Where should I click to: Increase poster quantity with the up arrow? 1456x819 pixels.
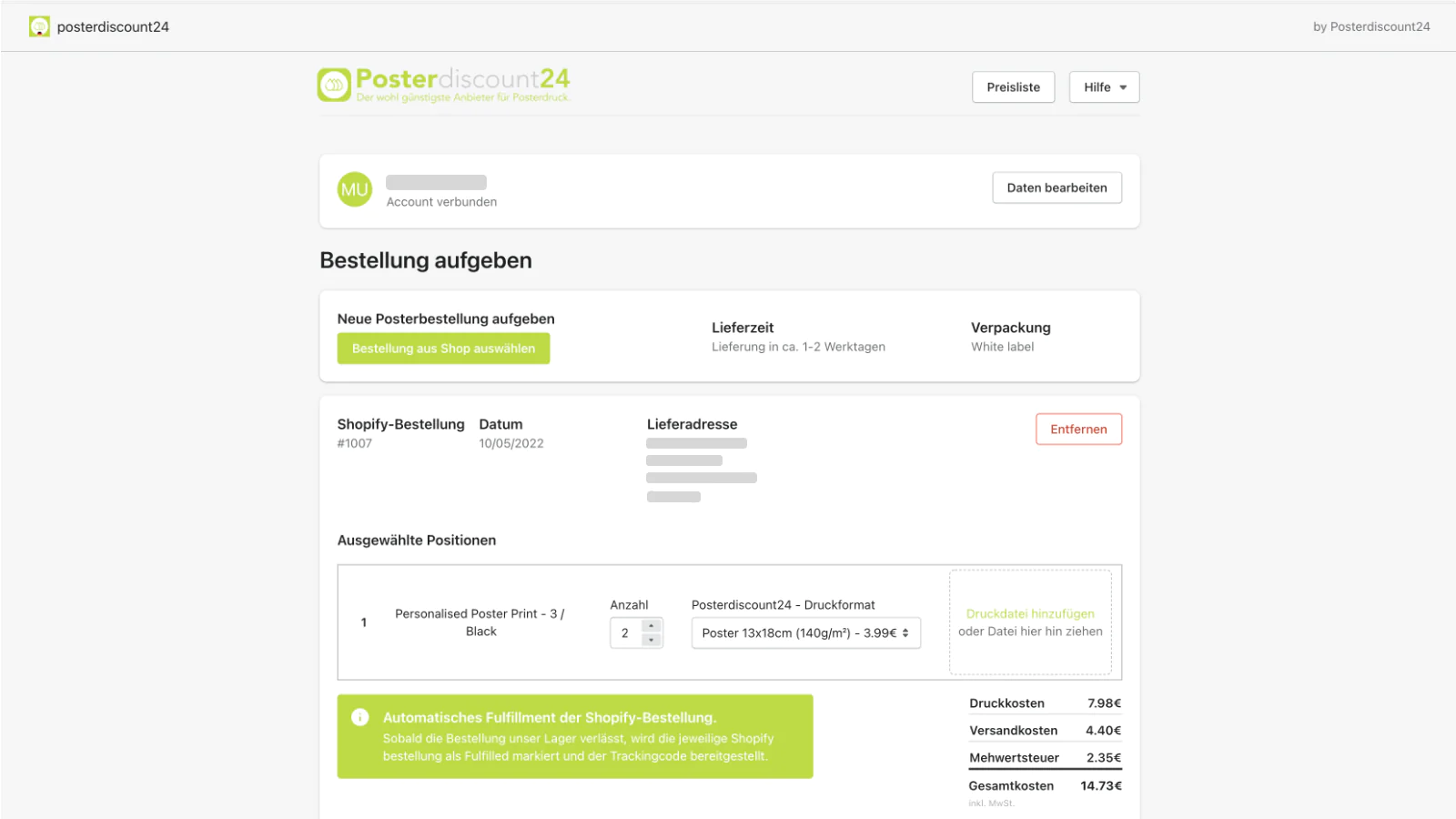[652, 626]
